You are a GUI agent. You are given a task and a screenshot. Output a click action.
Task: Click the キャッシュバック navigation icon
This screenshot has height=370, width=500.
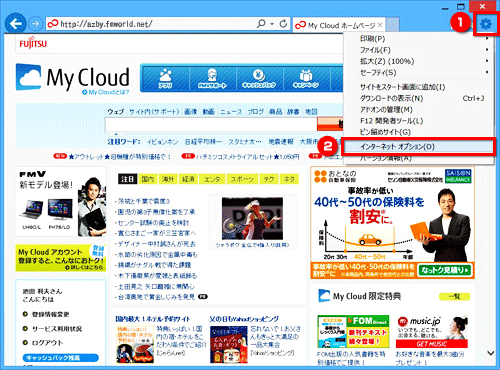pos(259,79)
